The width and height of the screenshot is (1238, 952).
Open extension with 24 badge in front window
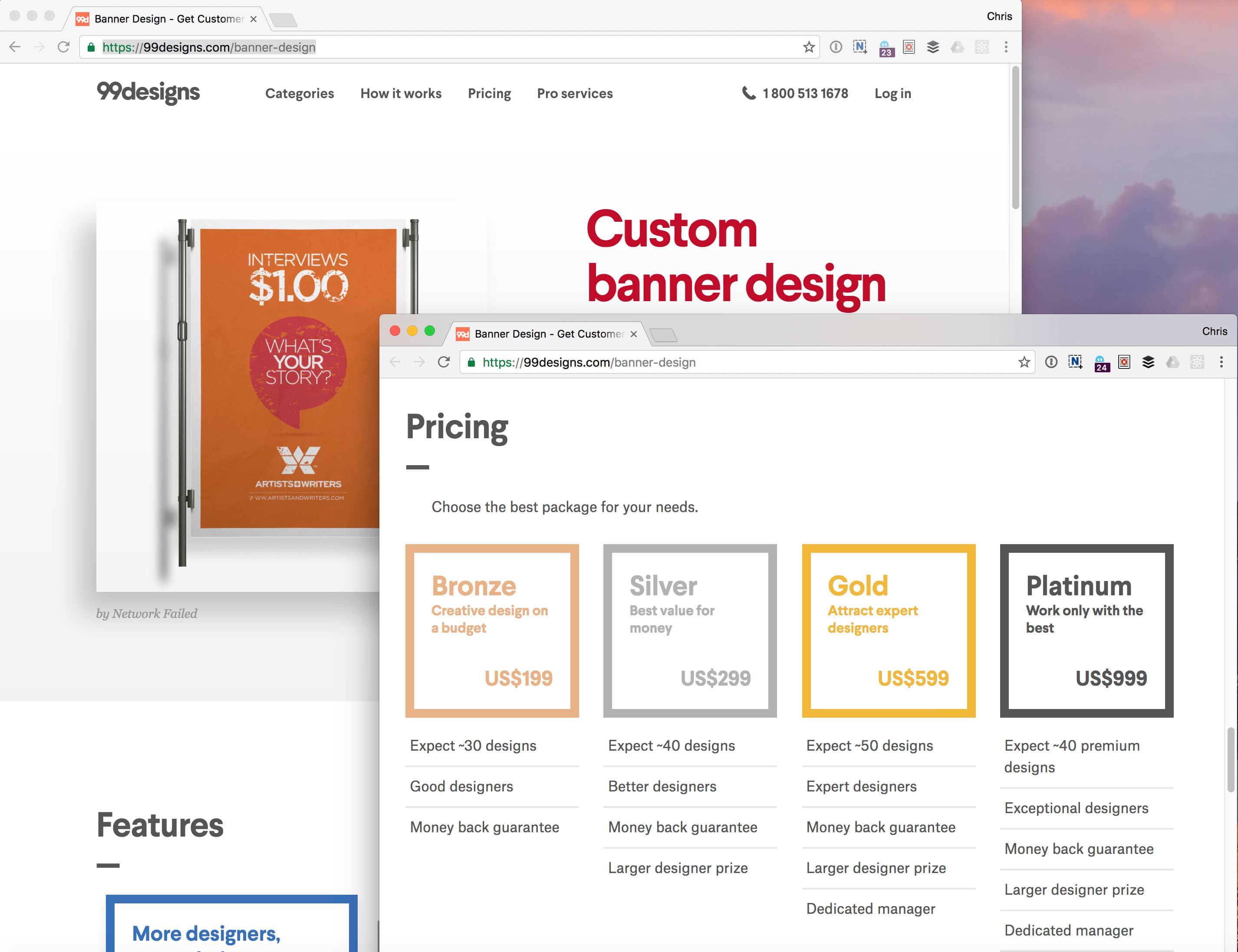coord(1101,363)
